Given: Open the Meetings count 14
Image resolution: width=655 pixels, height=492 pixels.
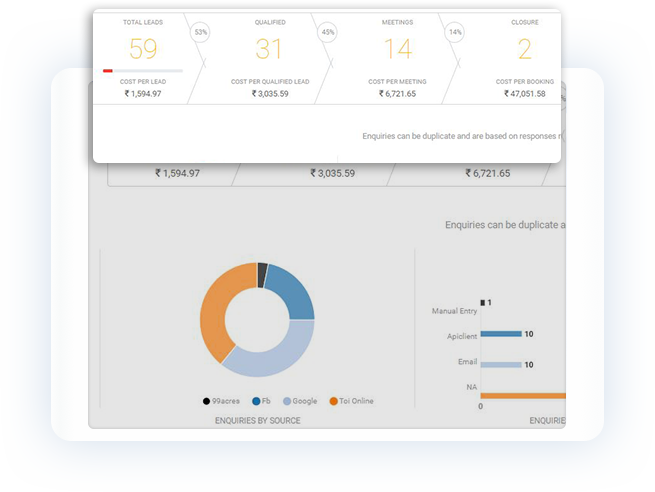Looking at the screenshot, I should (397, 48).
